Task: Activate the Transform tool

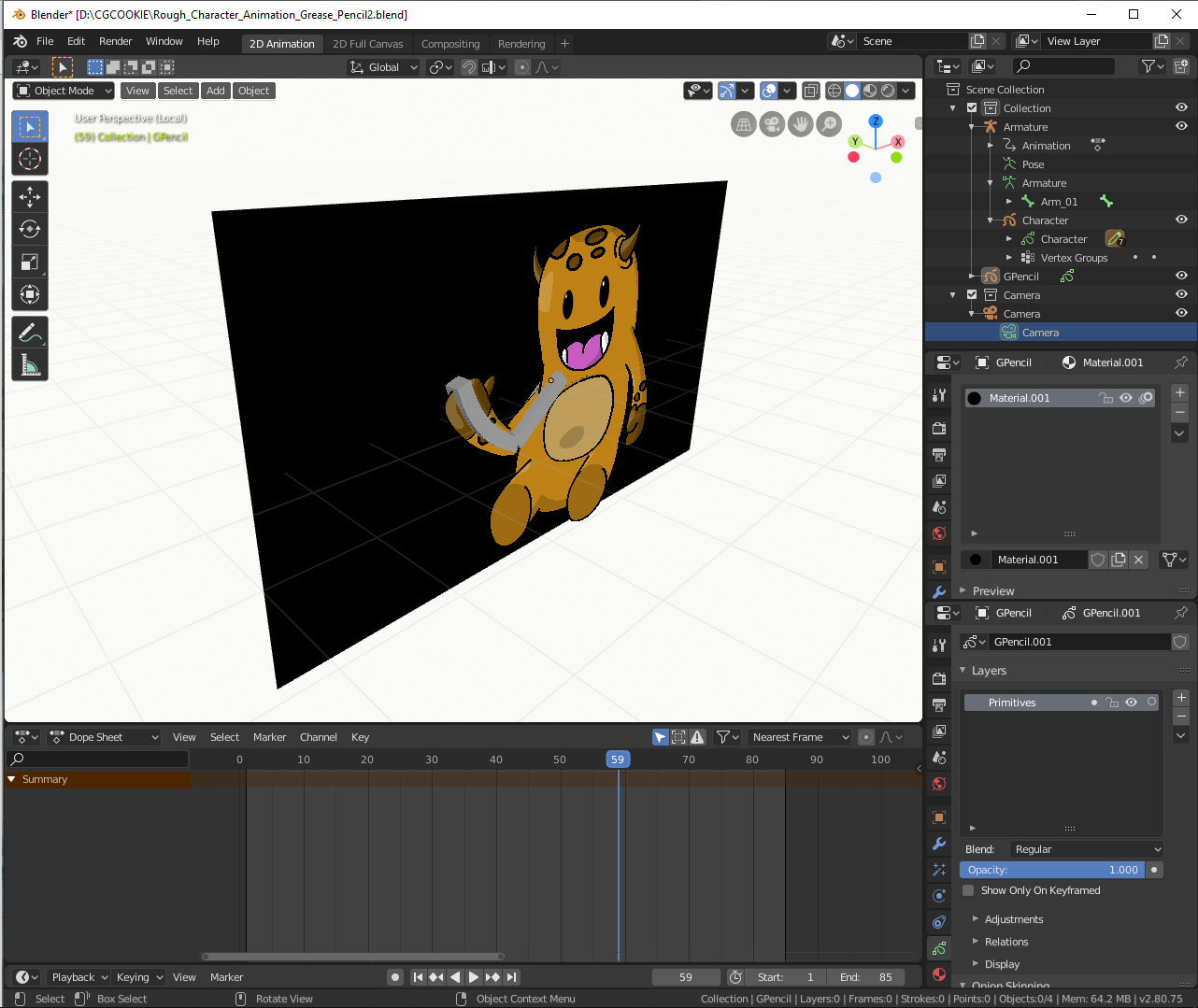Action: [x=30, y=295]
